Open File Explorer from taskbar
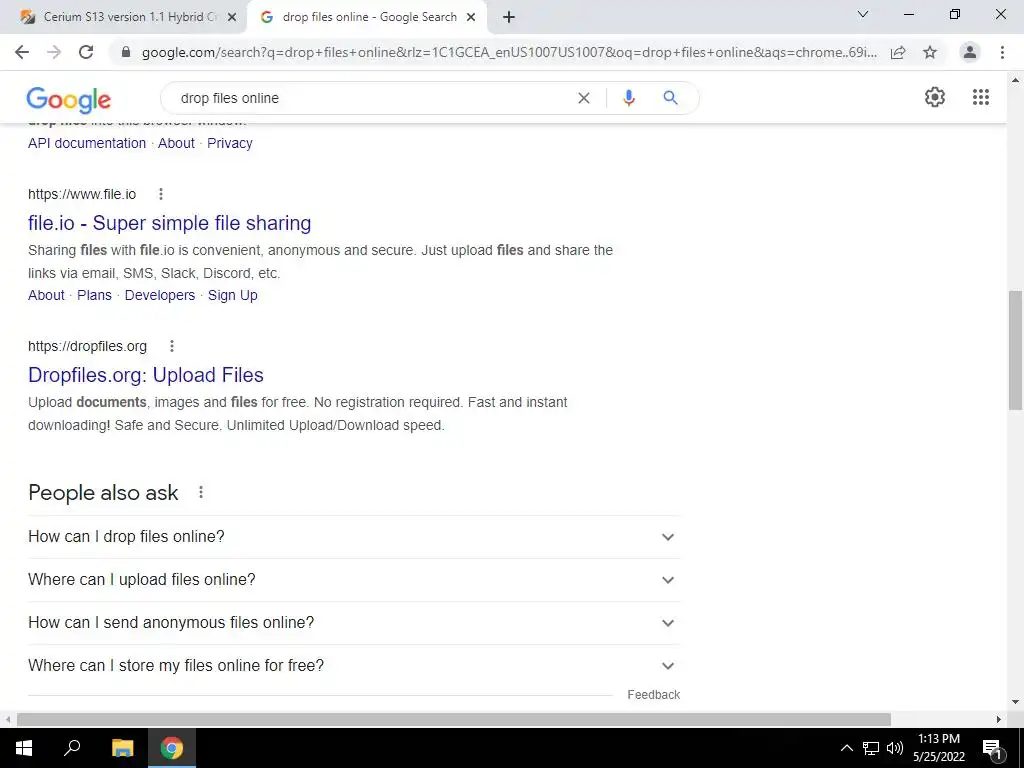This screenshot has height=768, width=1024. tap(122, 748)
